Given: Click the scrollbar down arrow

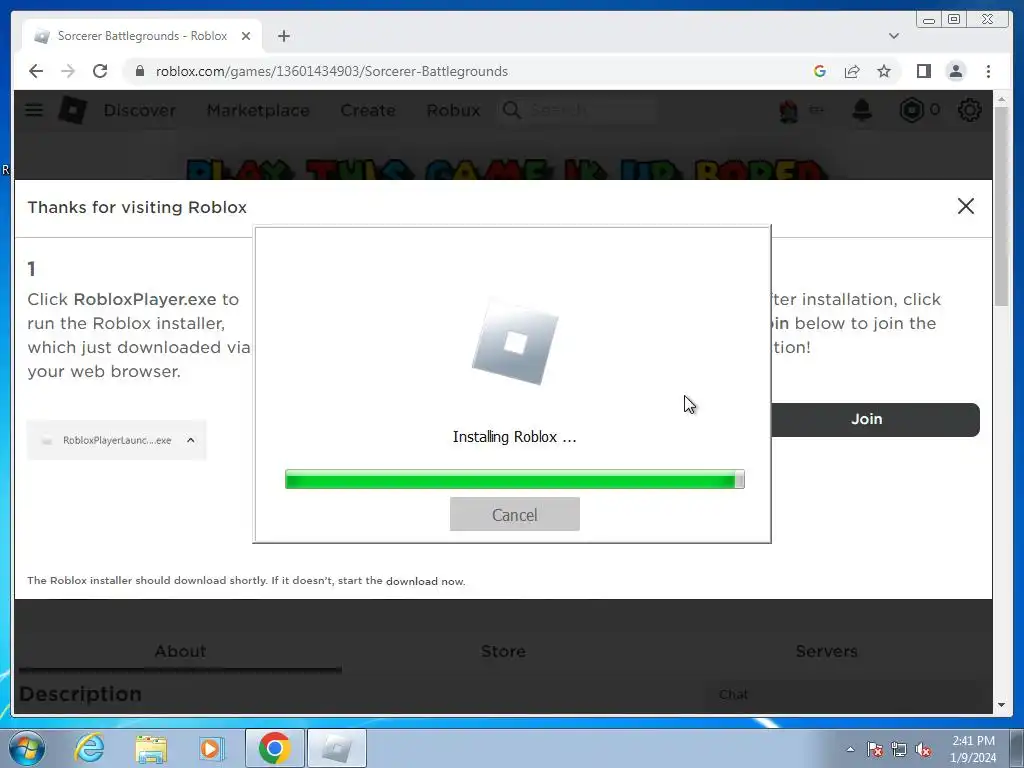Looking at the screenshot, I should click(1001, 705).
